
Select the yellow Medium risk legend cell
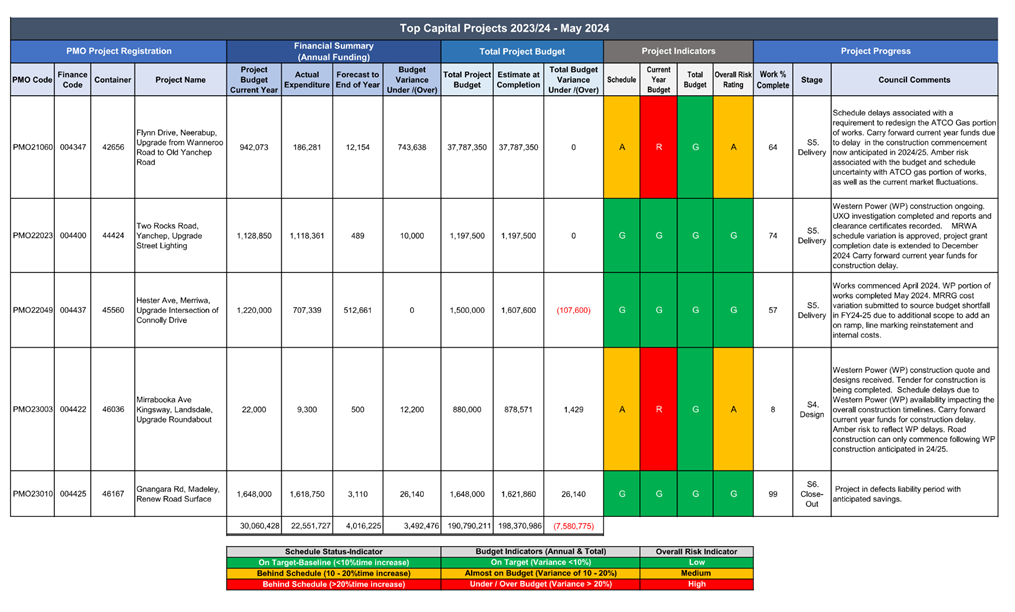pyautogui.click(x=696, y=573)
